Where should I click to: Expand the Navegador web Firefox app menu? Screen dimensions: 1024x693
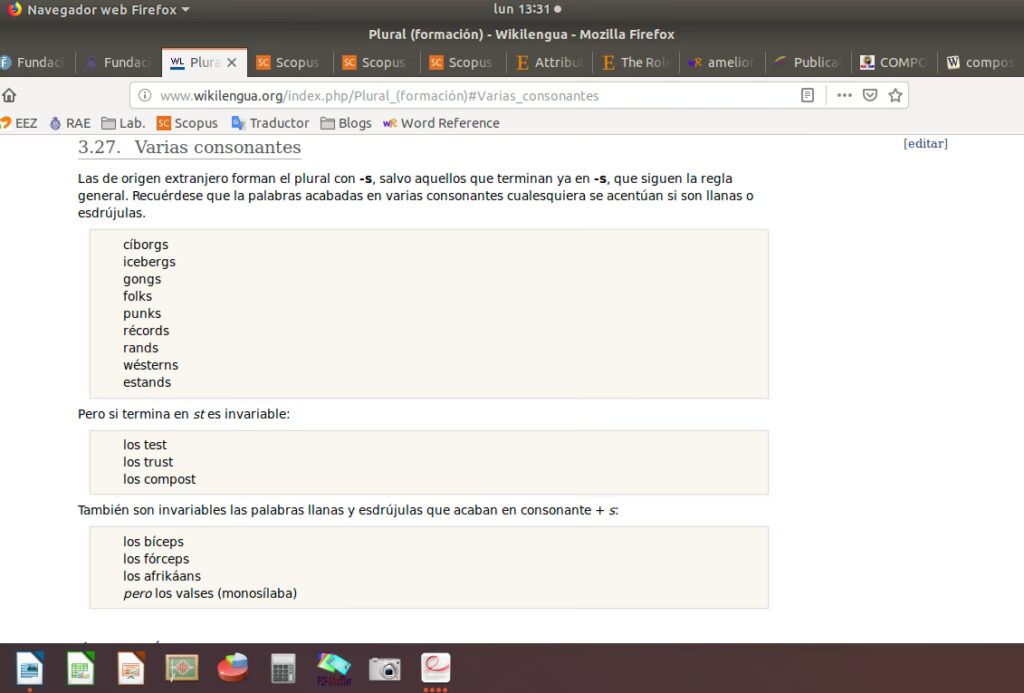point(100,10)
